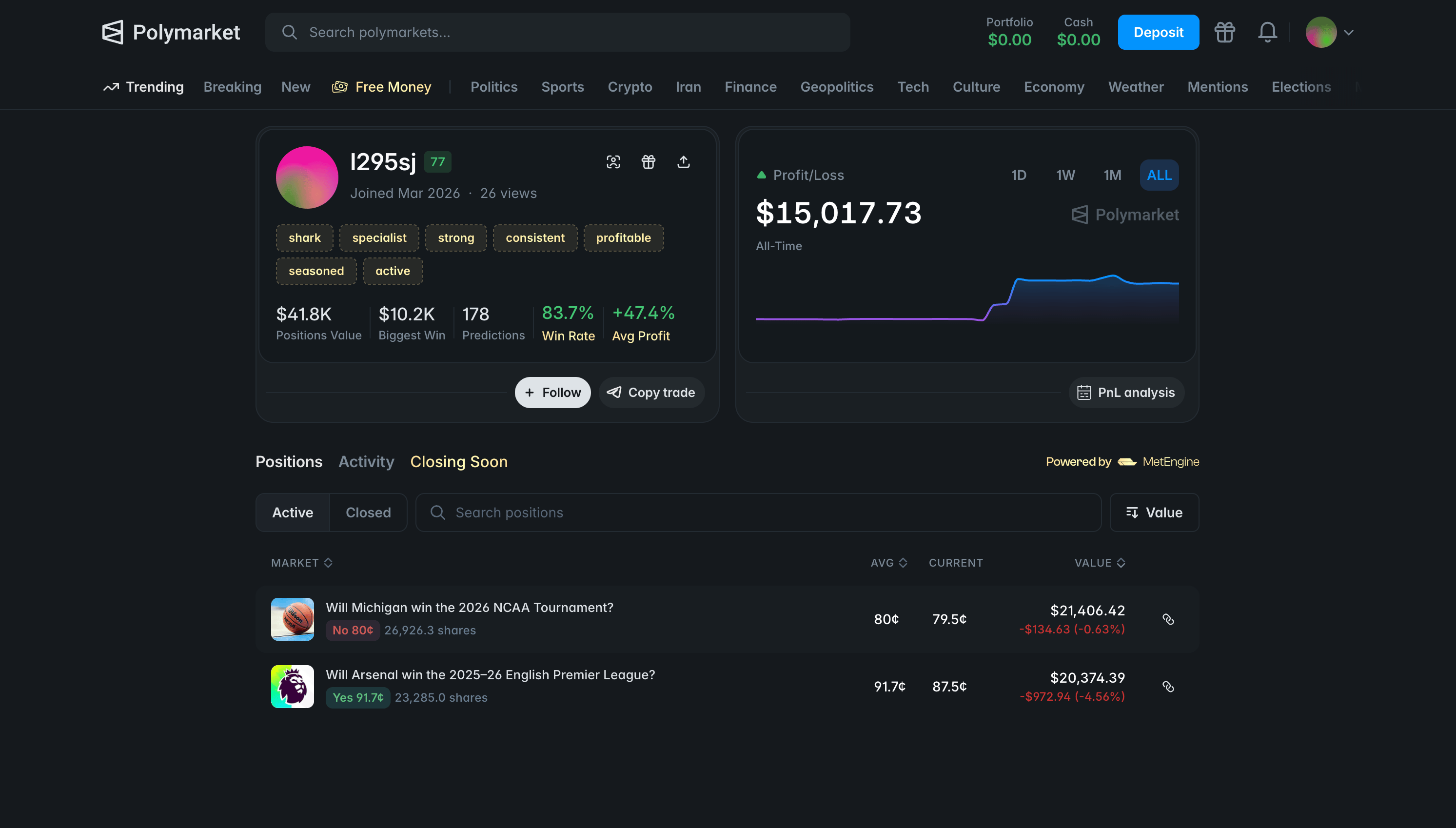Open the Mentions category
This screenshot has width=1456, height=828.
(x=1217, y=87)
